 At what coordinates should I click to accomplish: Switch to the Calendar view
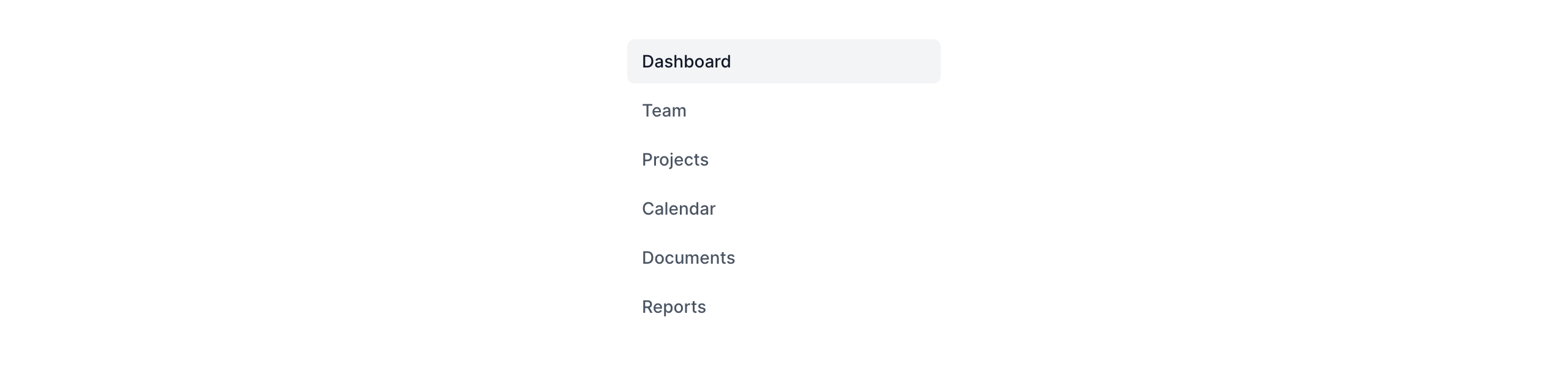[679, 209]
